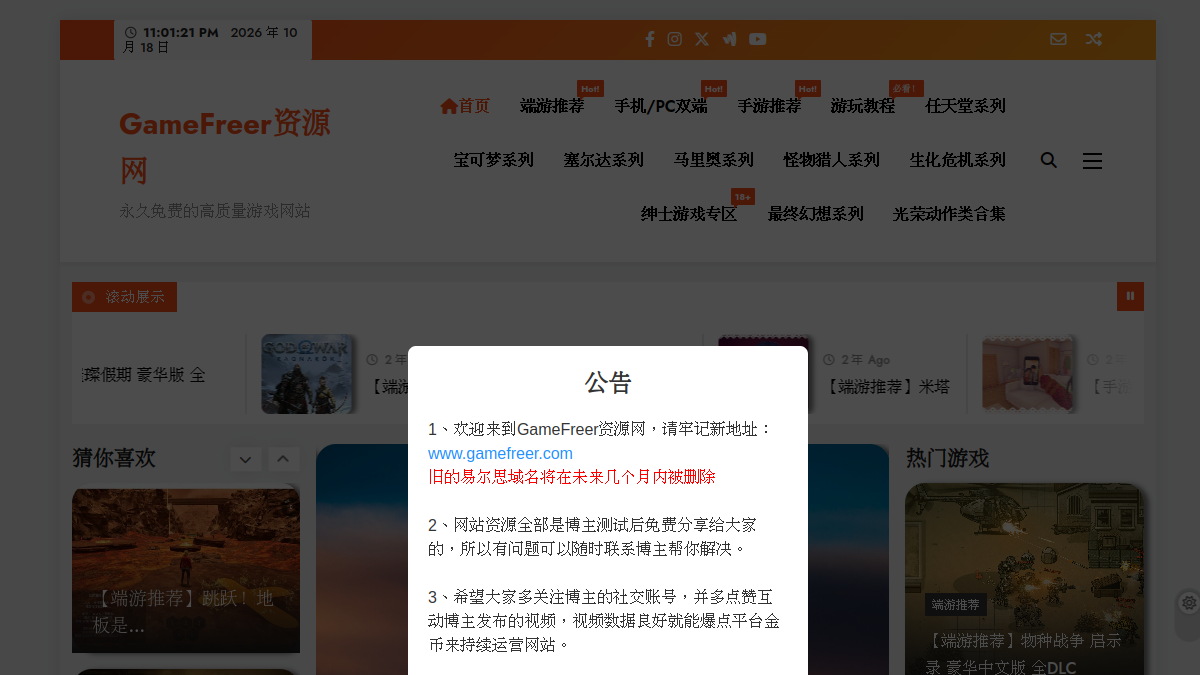This screenshot has height=675, width=1200.
Task: Open 手游推荐 menu item
Action: pos(769,106)
